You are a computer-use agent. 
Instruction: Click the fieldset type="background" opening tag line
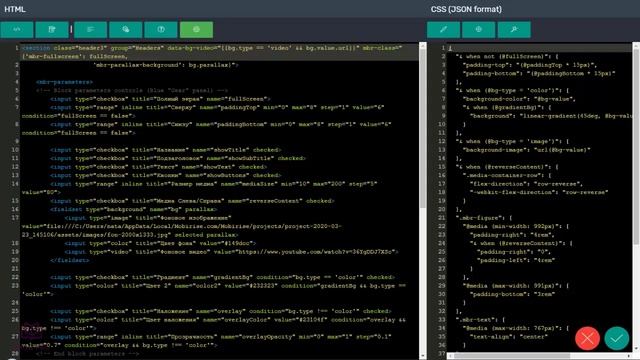[x=133, y=209]
